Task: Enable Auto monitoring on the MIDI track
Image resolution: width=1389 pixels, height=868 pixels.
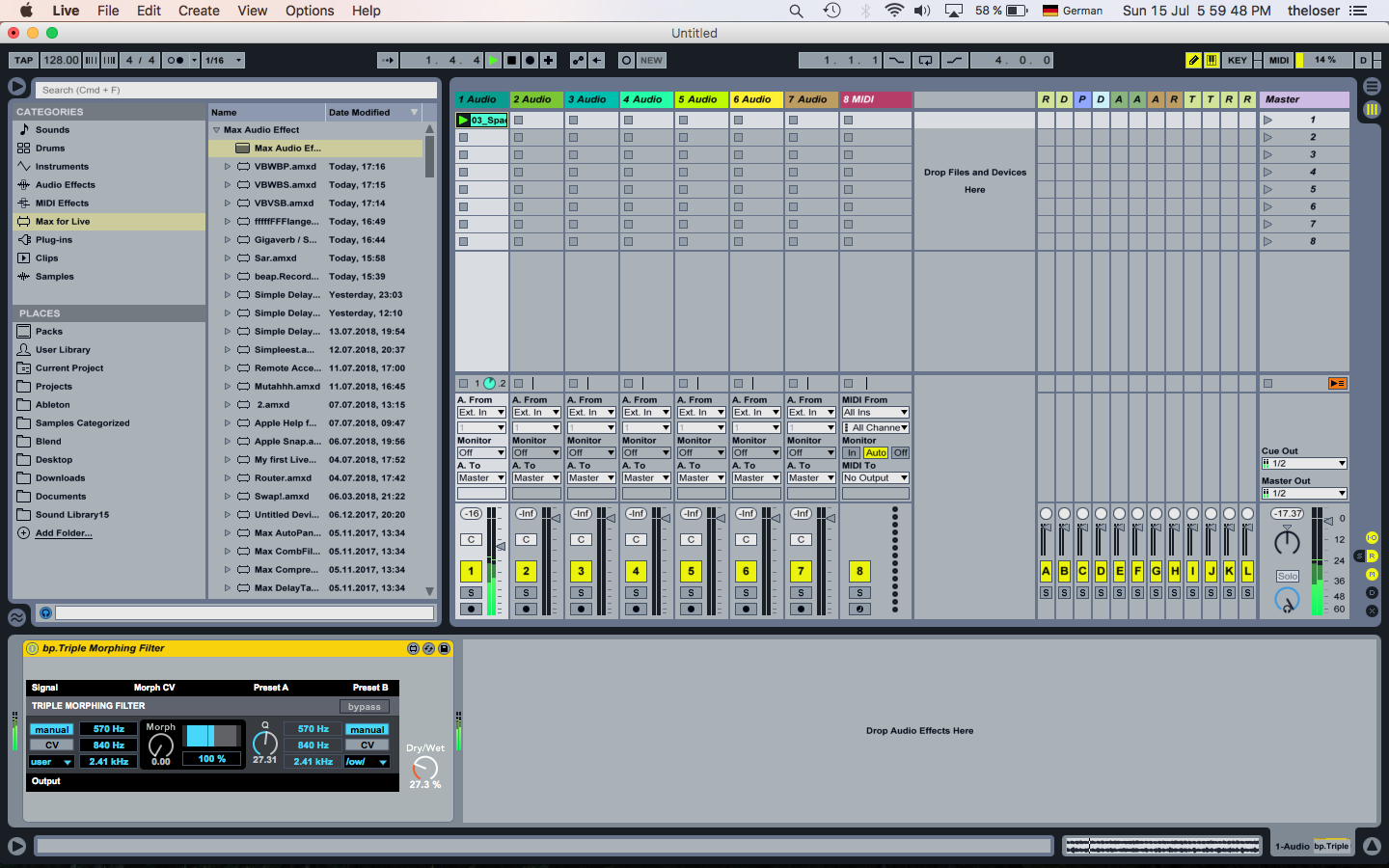Action: pos(876,452)
